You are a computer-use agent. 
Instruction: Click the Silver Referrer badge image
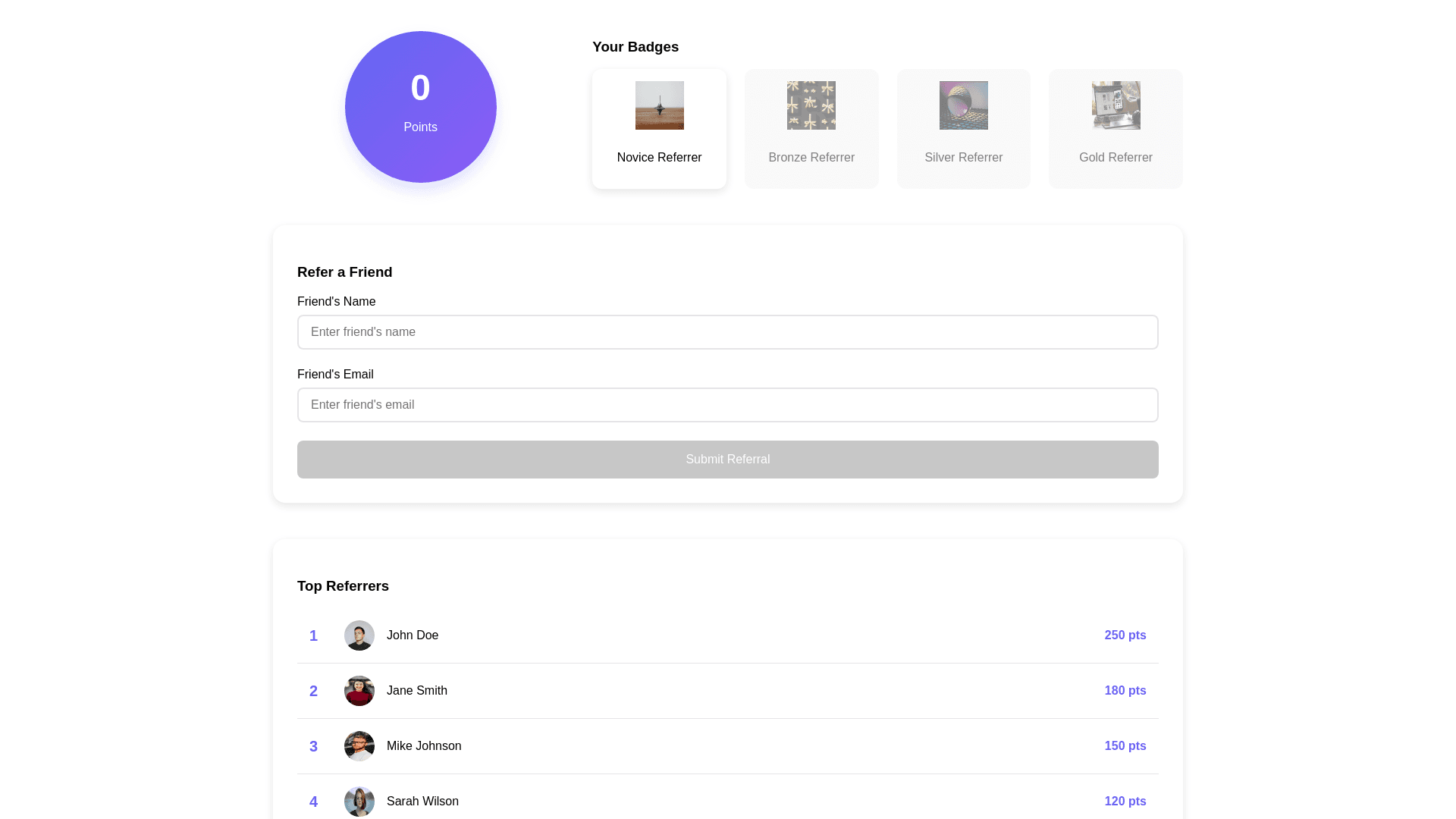[963, 105]
